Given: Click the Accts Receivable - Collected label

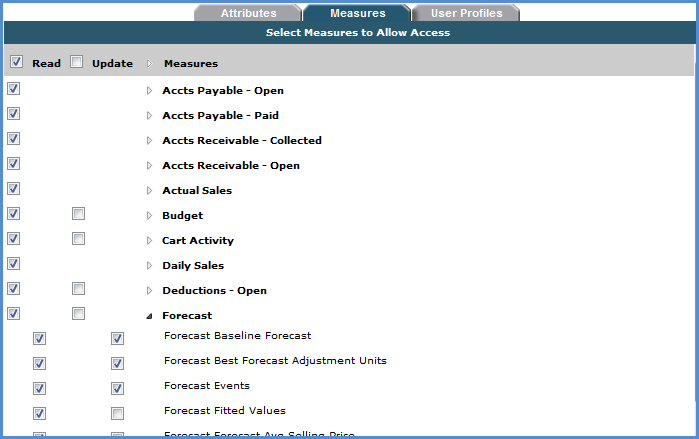Looking at the screenshot, I should pos(241,141).
